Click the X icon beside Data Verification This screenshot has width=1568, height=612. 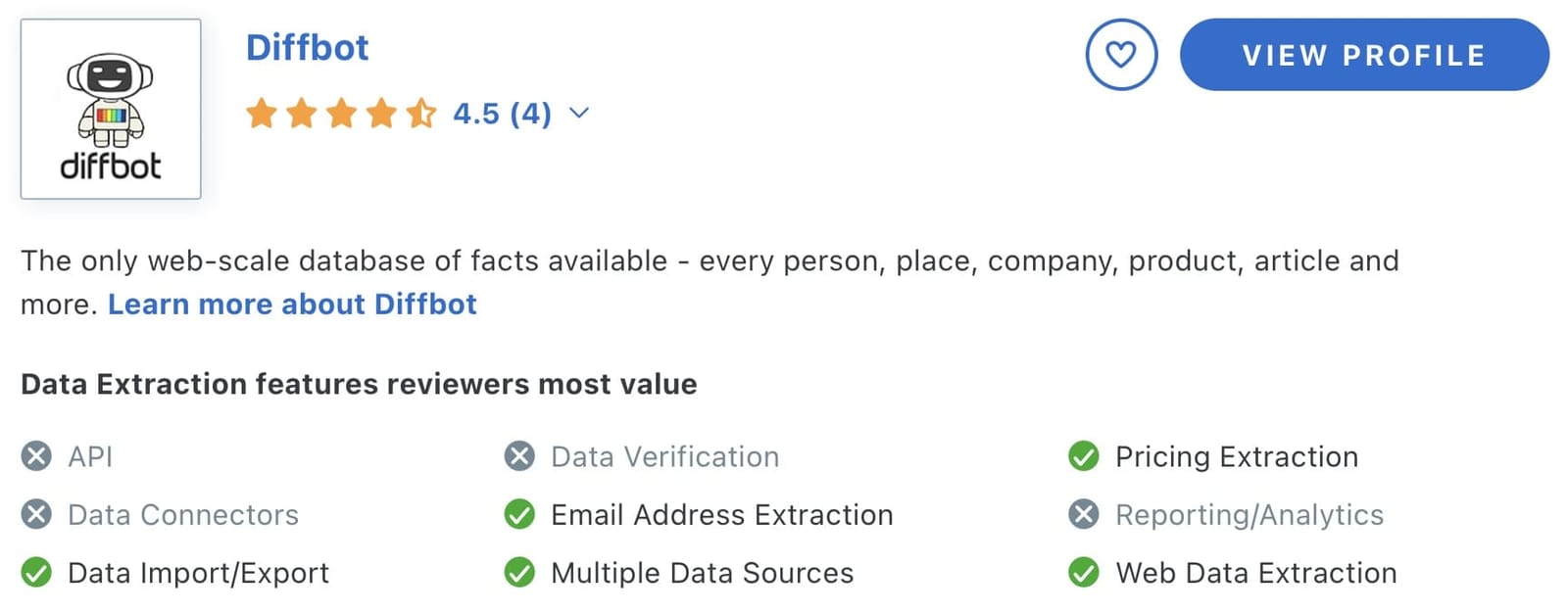519,456
